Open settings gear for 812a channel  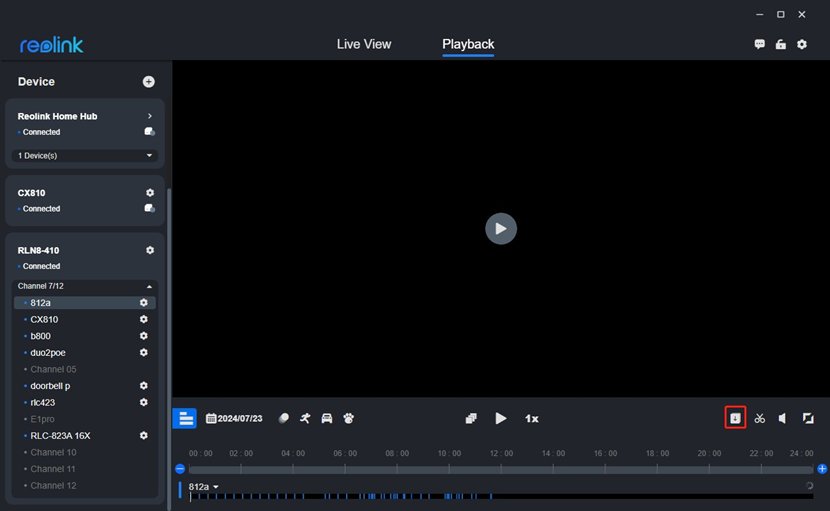143,302
